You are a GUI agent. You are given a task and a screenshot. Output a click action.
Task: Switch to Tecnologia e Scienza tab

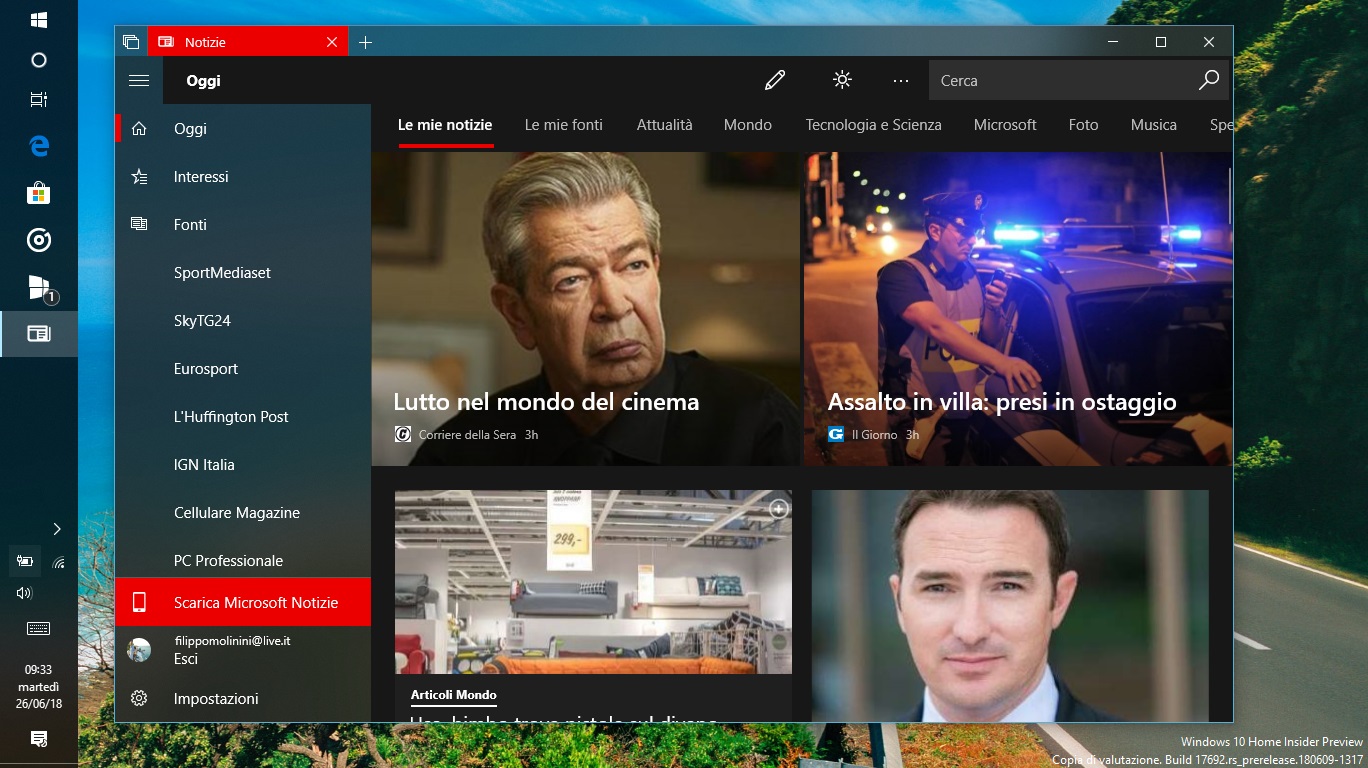click(874, 125)
